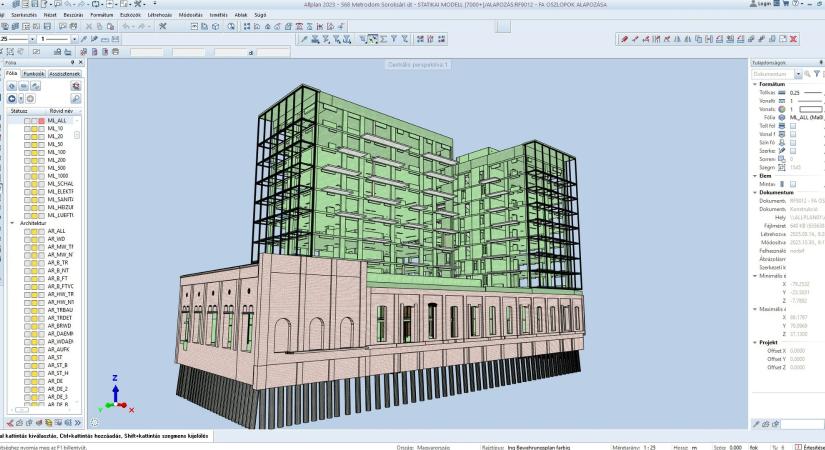Image resolution: width=825 pixels, height=450 pixels.
Task: Open the Súgó menu
Action: coord(260,15)
